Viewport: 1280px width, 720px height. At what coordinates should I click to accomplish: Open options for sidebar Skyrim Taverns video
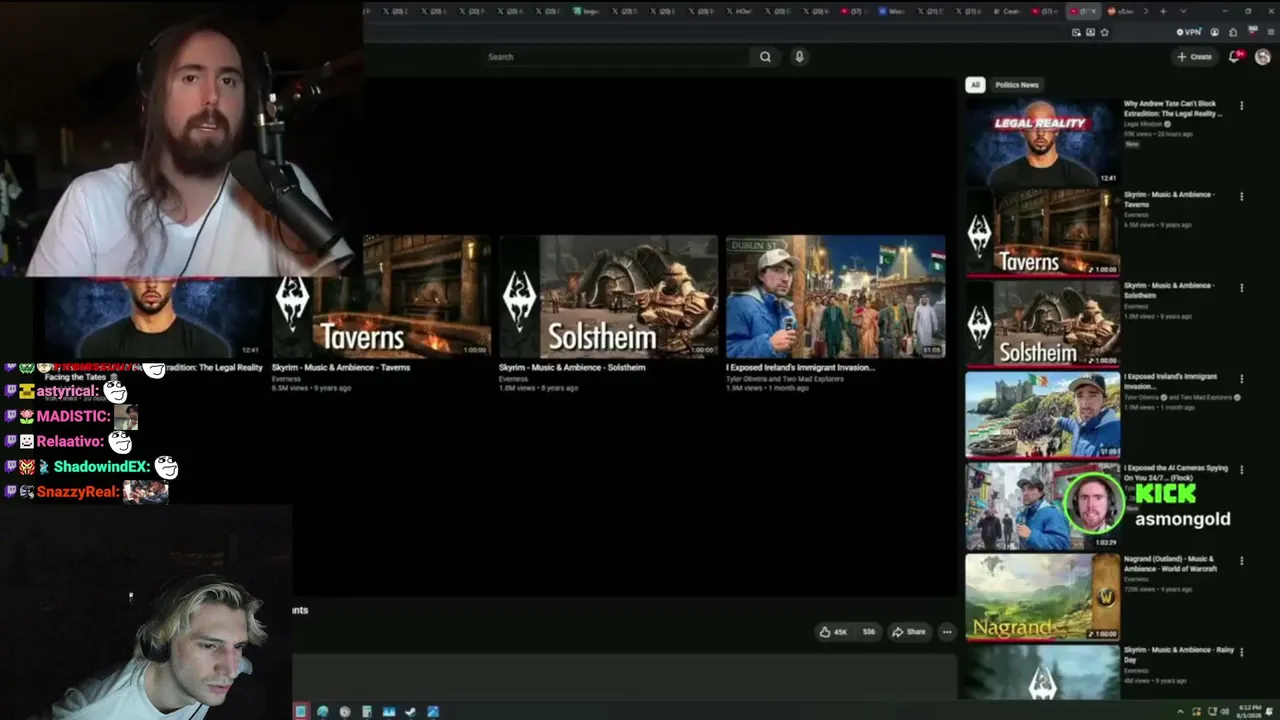tap(1242, 197)
